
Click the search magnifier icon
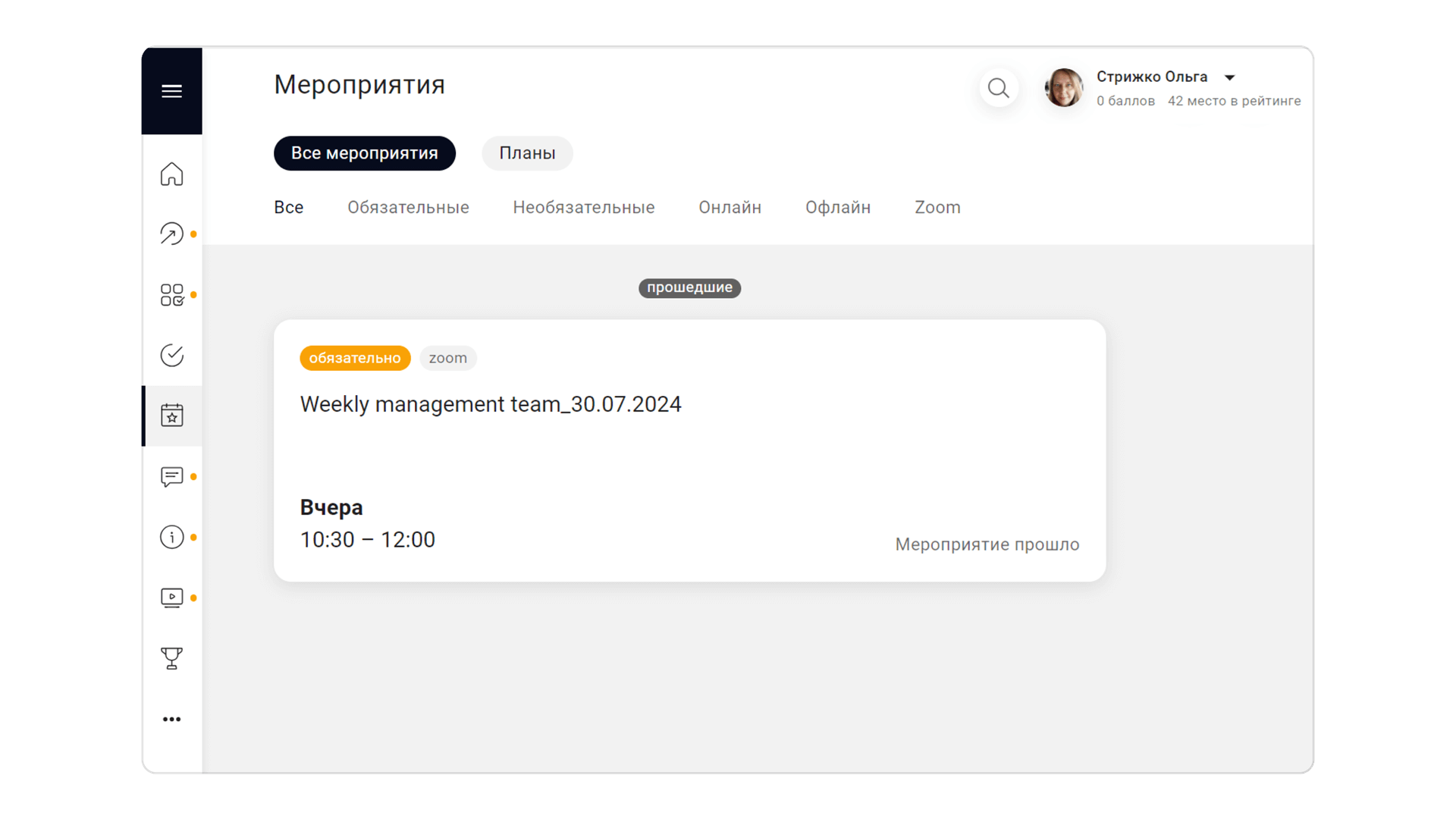tap(999, 88)
